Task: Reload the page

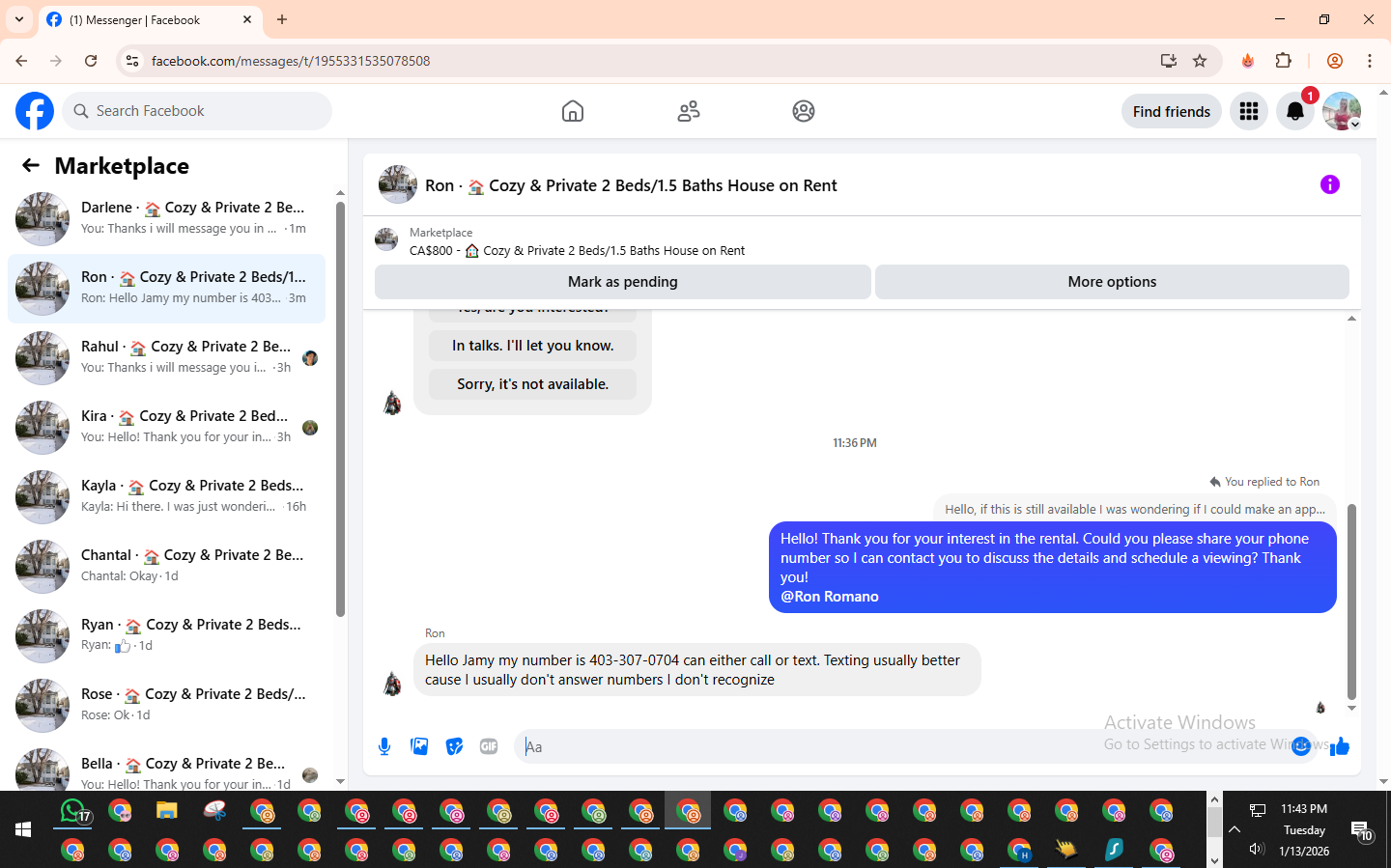Action: [91, 61]
